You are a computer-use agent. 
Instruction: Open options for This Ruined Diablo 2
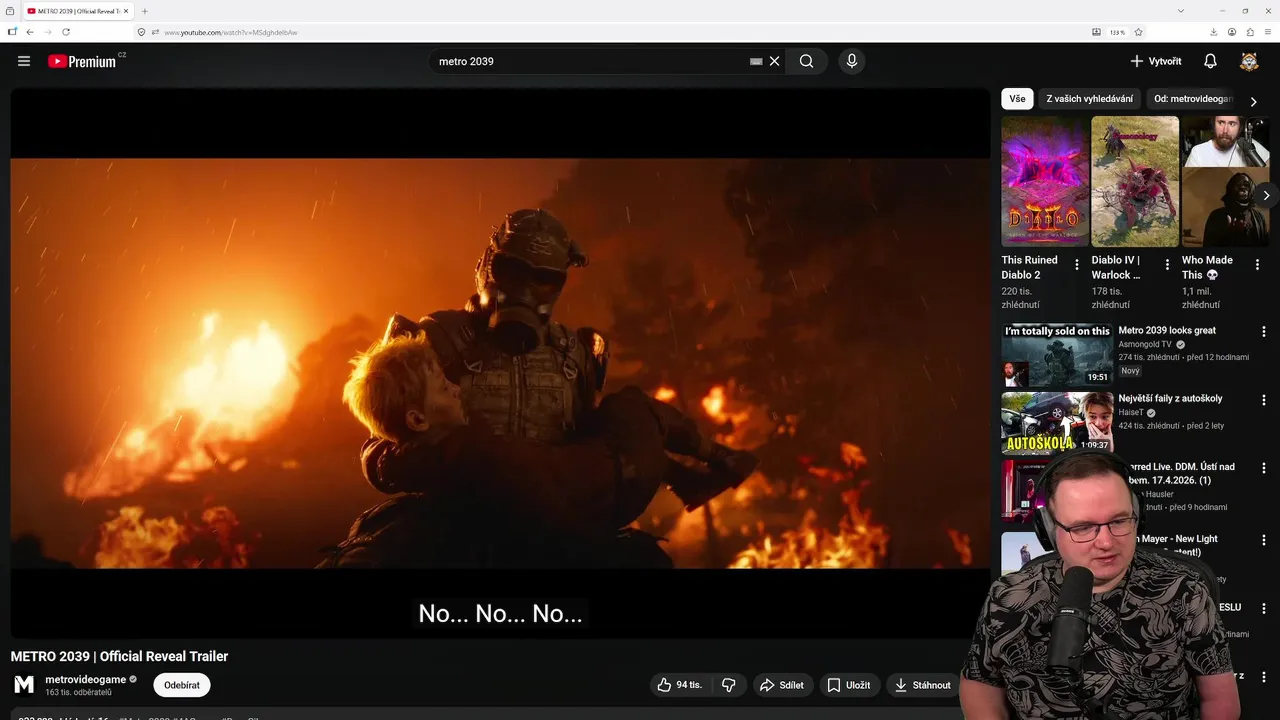click(x=1077, y=265)
